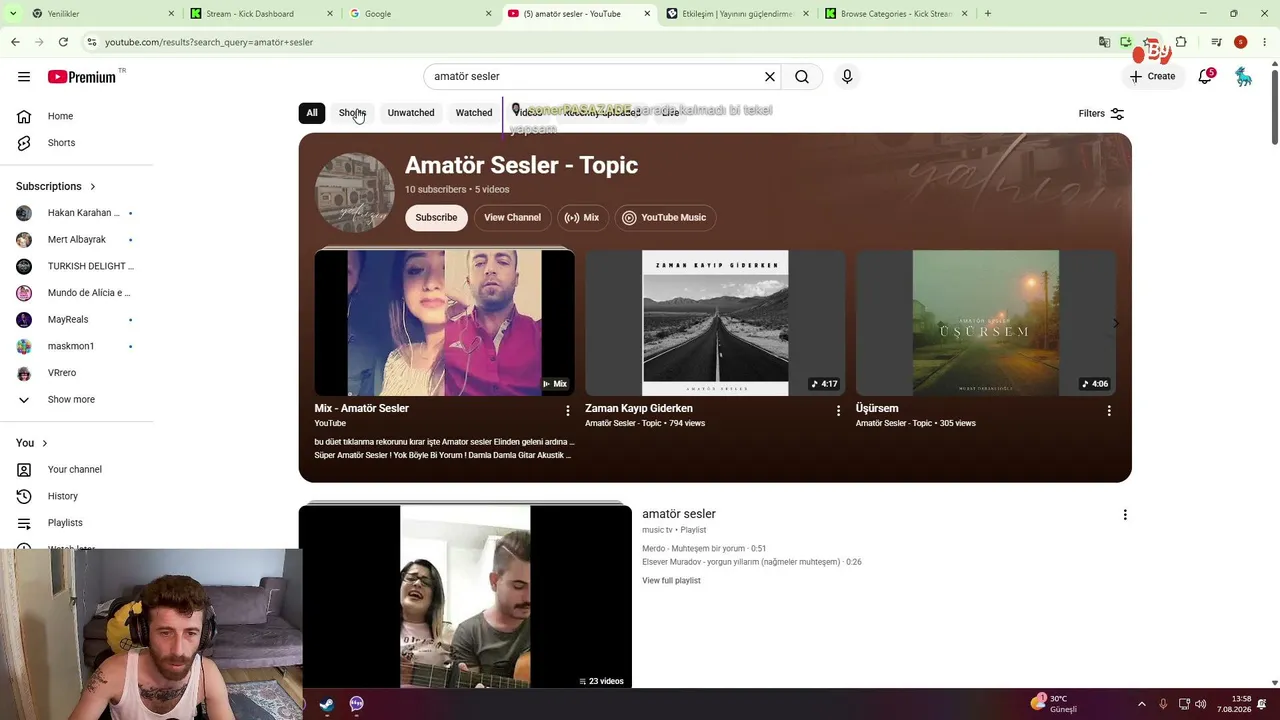Open Steam from the taskbar
Screen dimensions: 1280x720
pos(327,705)
